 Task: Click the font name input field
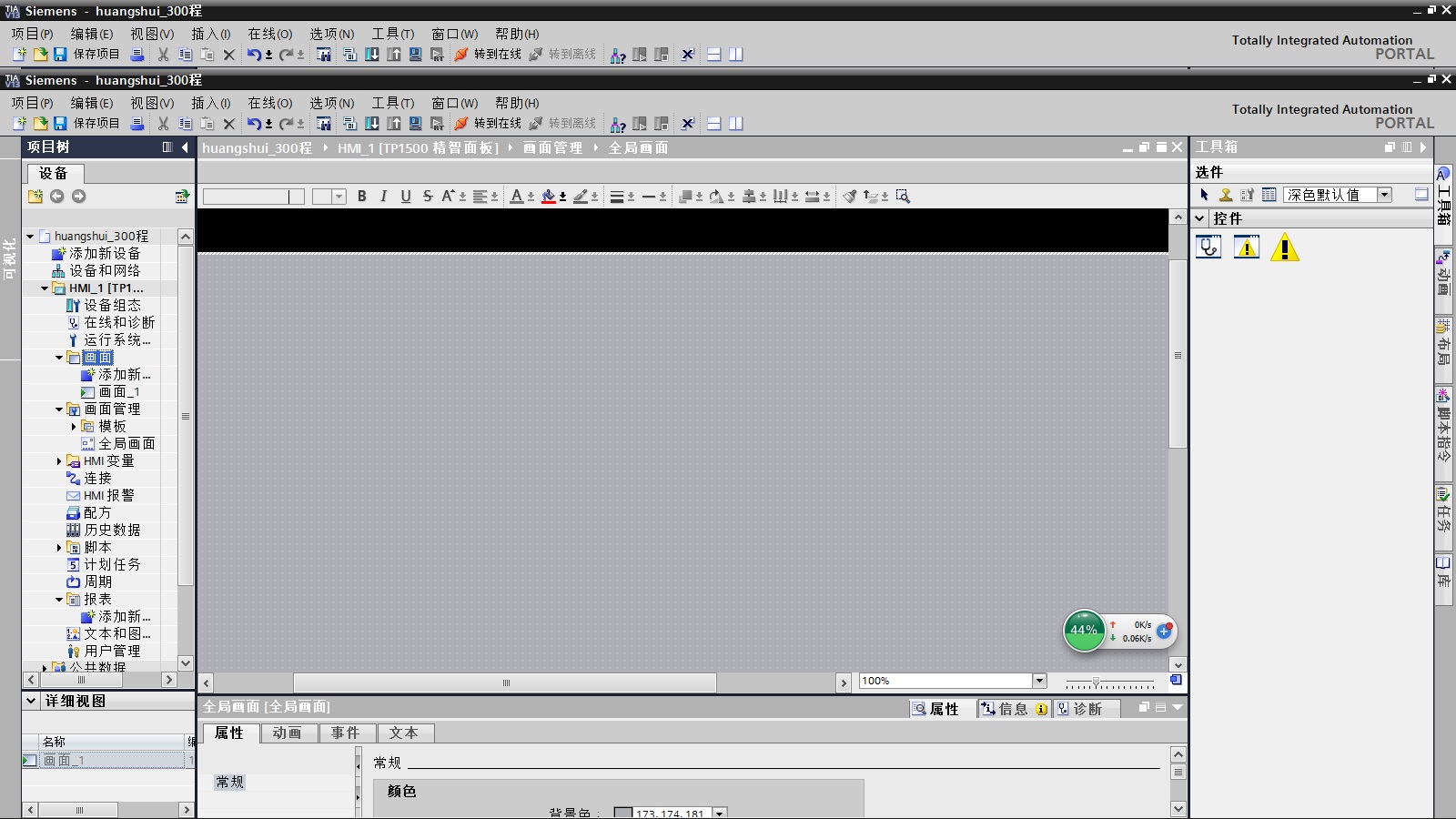pyautogui.click(x=253, y=197)
